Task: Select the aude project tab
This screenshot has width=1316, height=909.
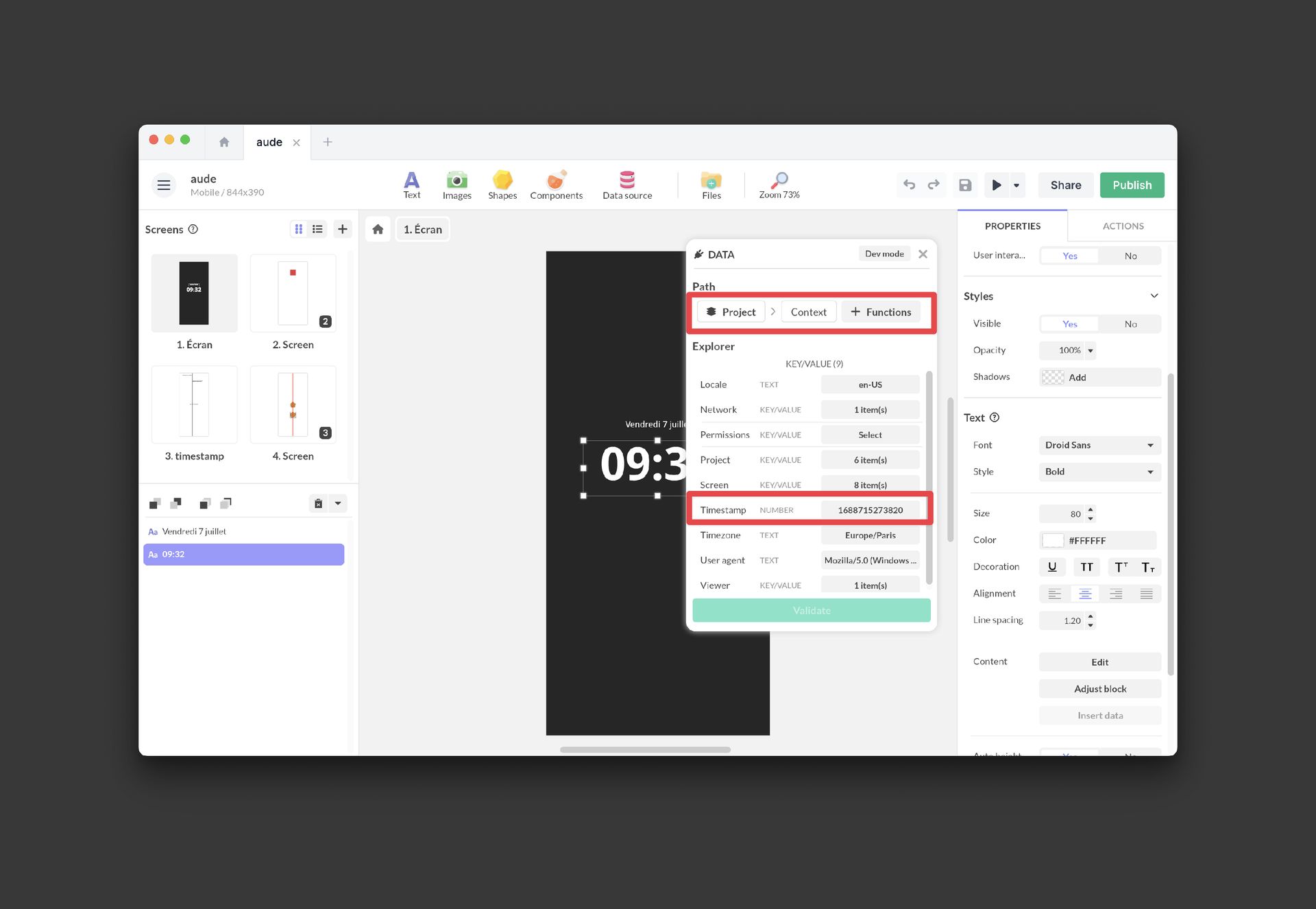Action: (269, 142)
